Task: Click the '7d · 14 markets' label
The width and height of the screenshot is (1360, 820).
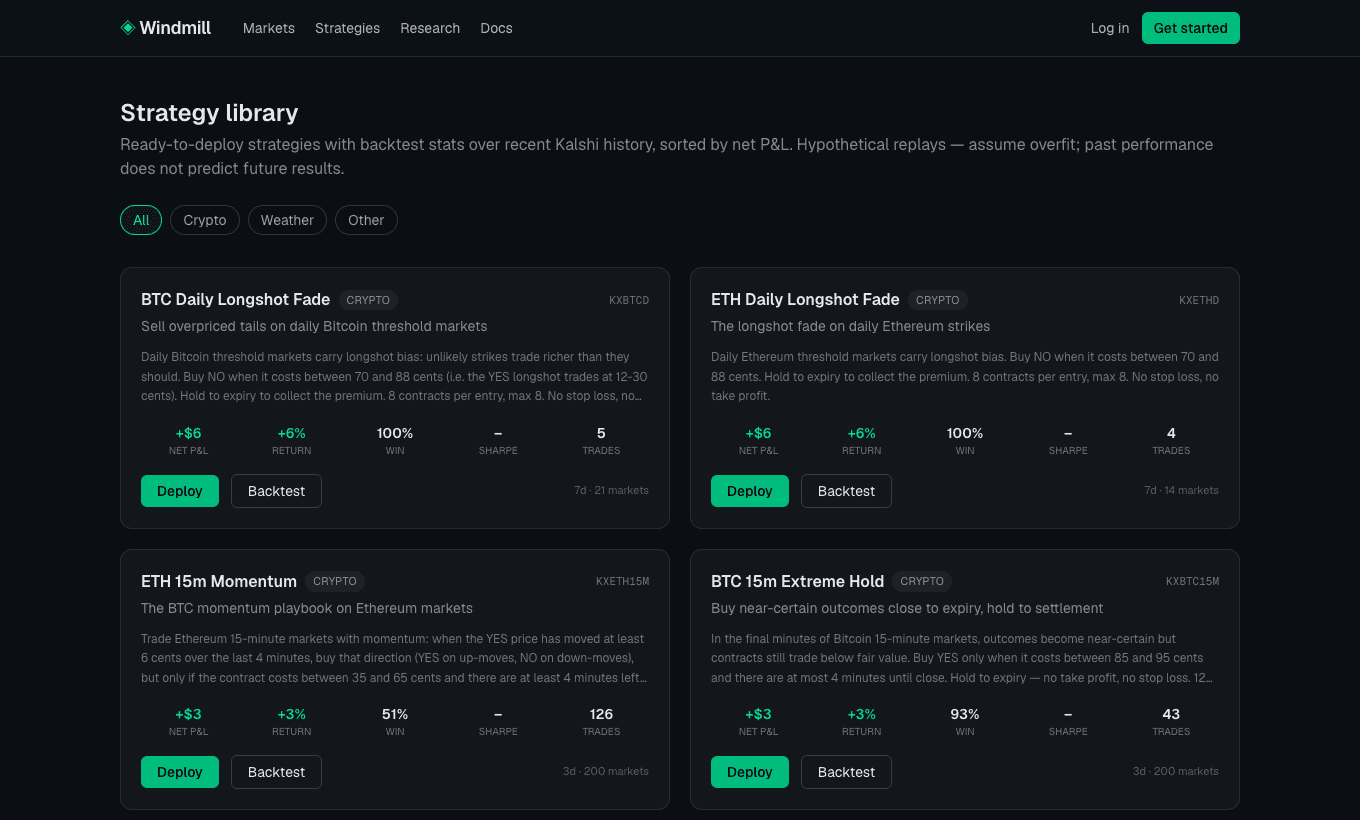Action: [x=1181, y=490]
